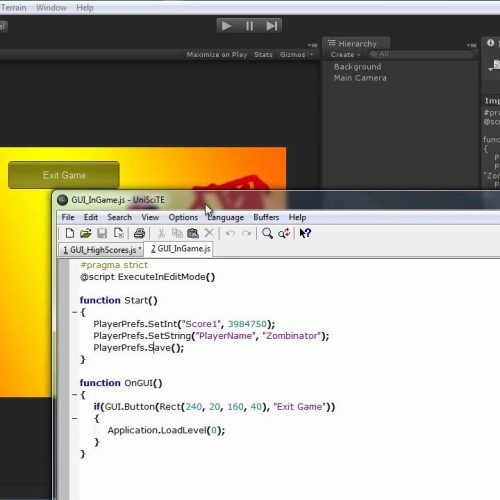This screenshot has width=500, height=500.
Task: Step one frame forward in Unity
Action: 271,26
